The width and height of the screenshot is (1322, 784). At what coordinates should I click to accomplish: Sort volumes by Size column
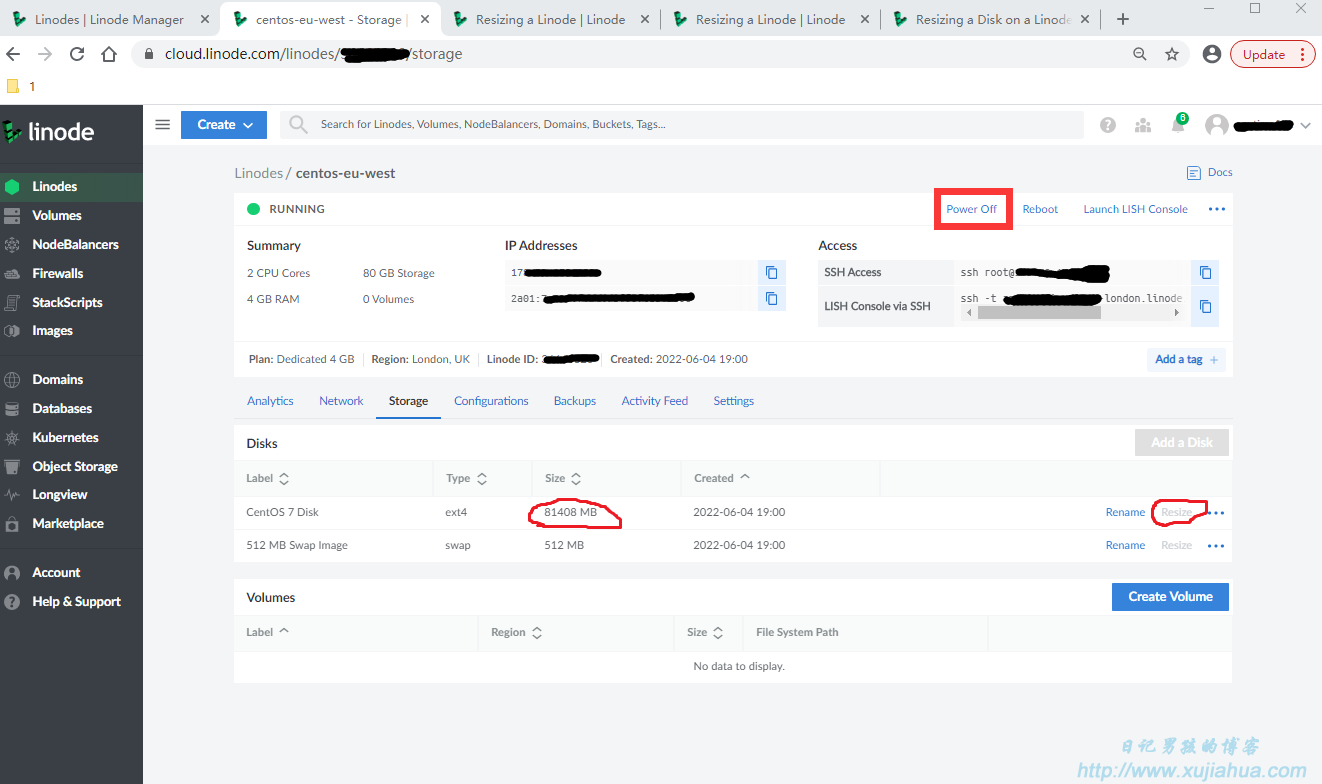(x=706, y=633)
